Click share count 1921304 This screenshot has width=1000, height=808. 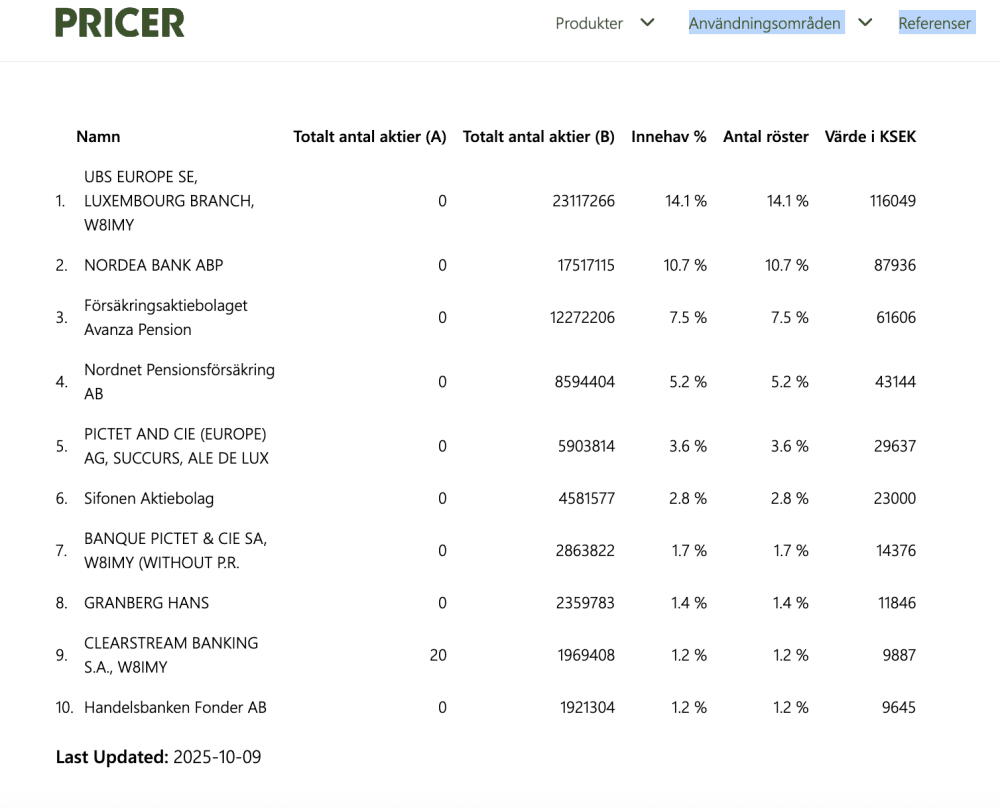587,708
